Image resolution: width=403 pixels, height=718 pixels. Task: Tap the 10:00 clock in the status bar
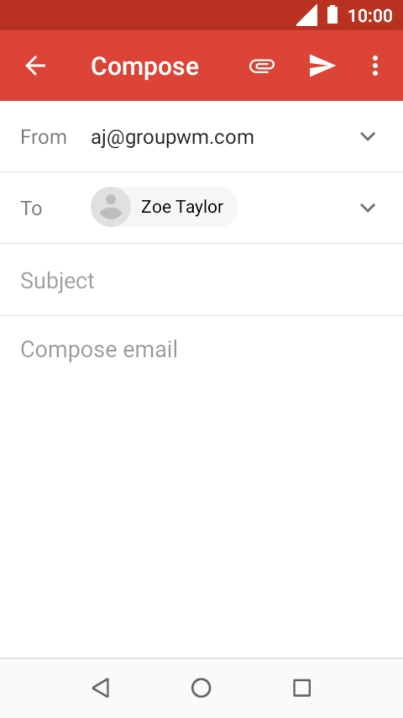(x=370, y=16)
